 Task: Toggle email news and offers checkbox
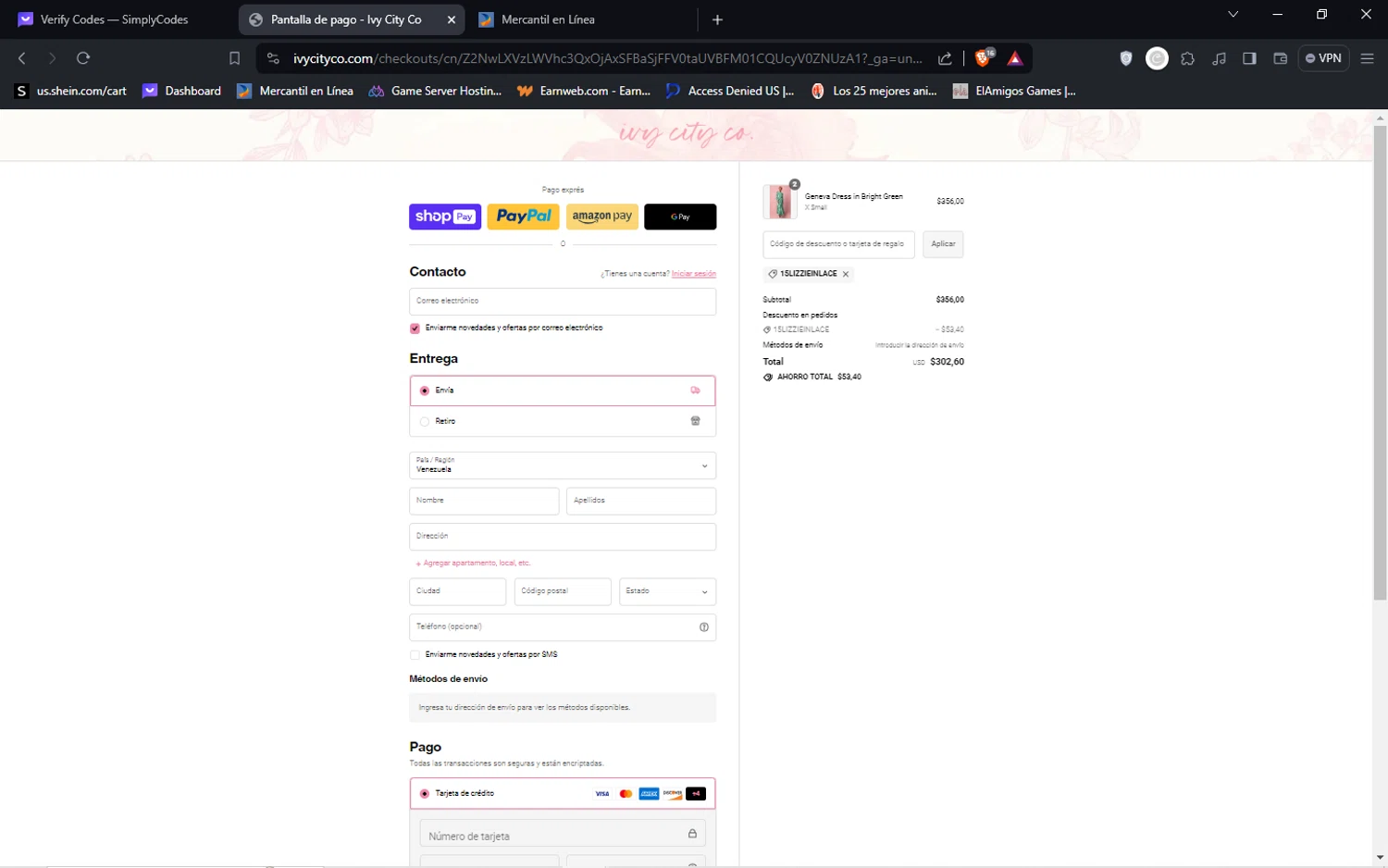click(415, 329)
